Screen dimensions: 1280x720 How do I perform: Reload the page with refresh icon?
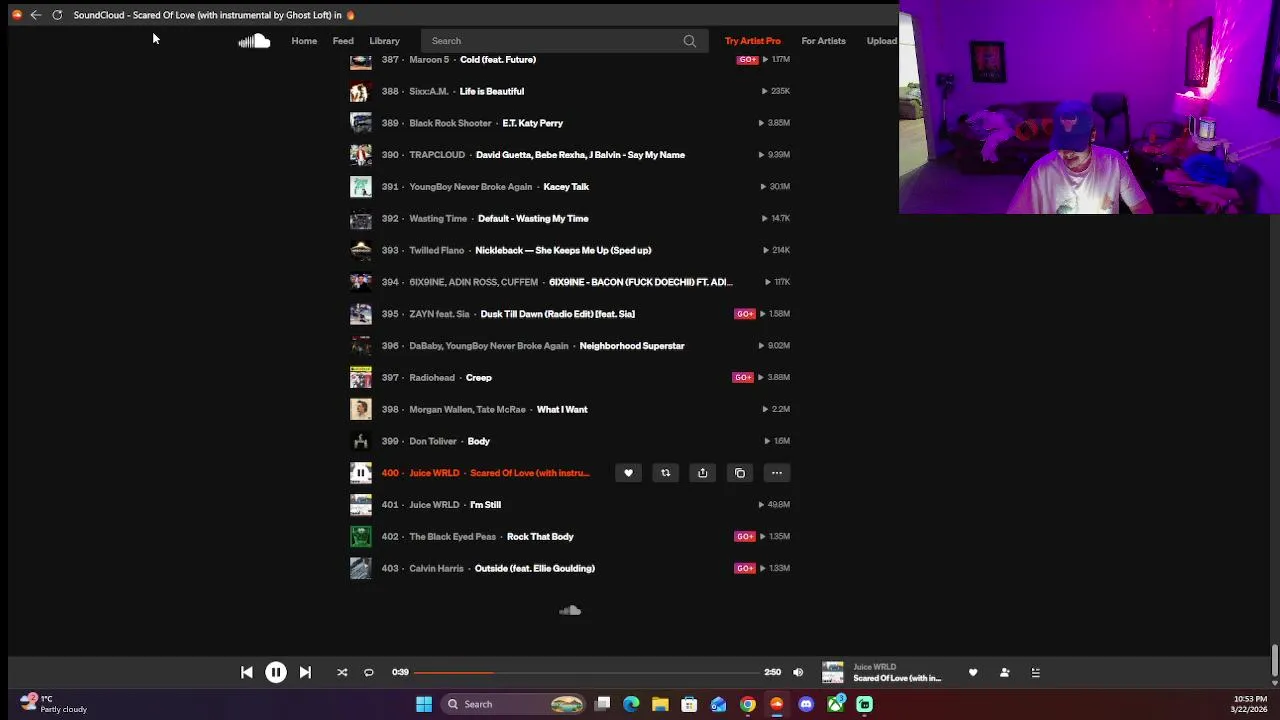(57, 15)
